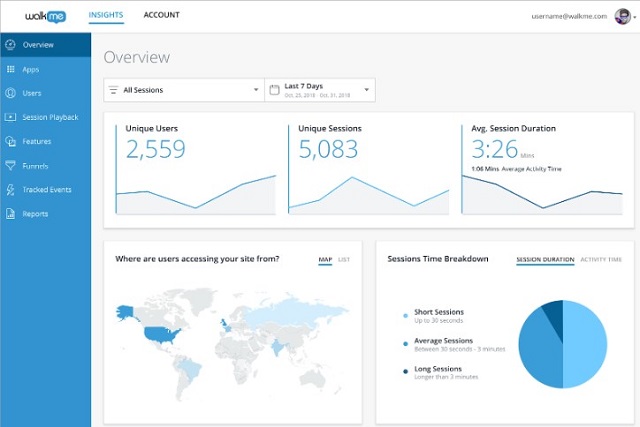This screenshot has width=640, height=427.
Task: Select the List view tab
Action: [344, 259]
